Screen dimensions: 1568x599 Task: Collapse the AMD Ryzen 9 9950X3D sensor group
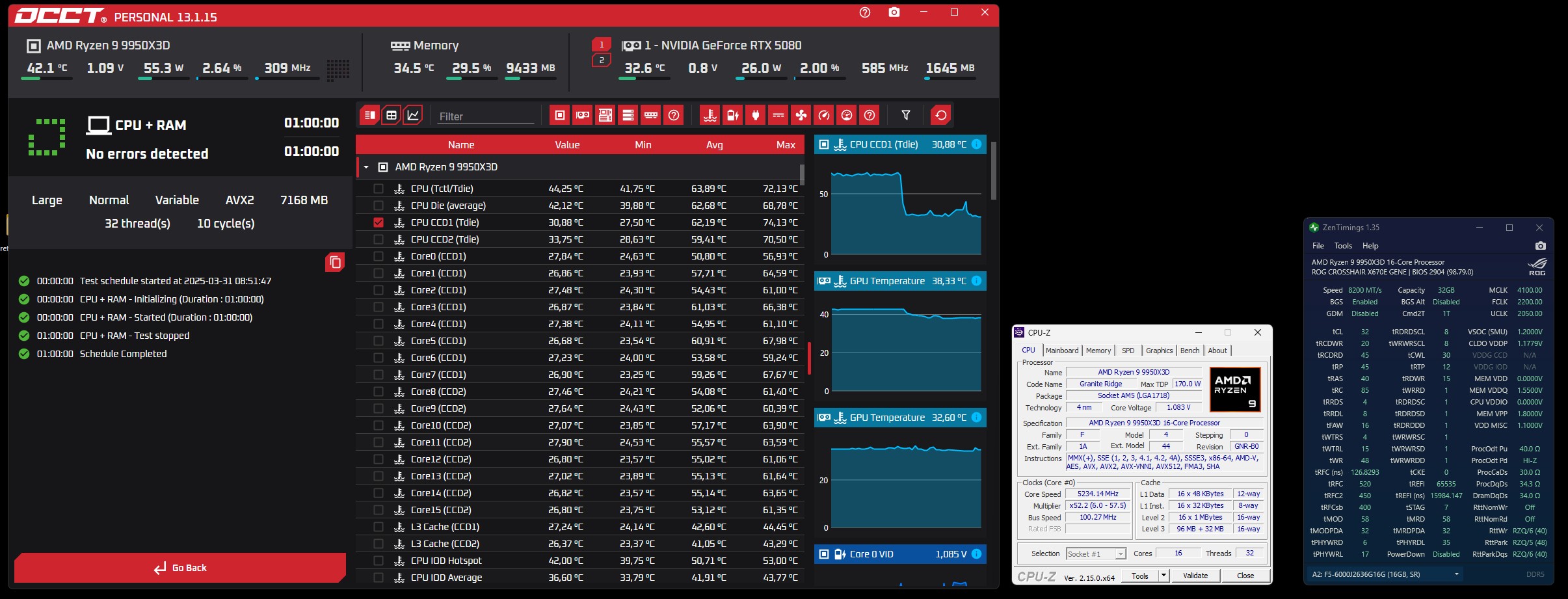click(366, 167)
